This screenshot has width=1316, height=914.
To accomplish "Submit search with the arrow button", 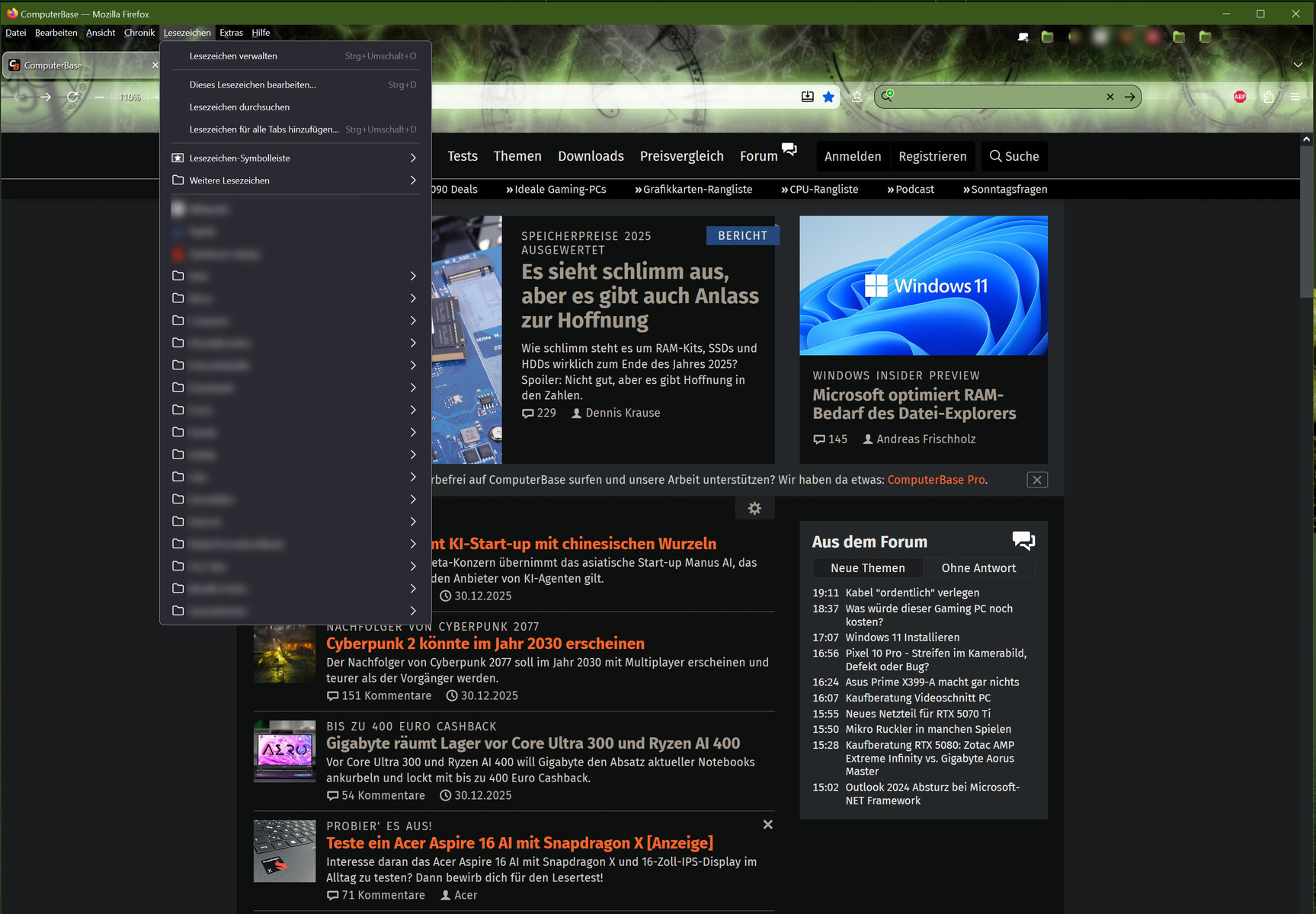I will coord(1129,97).
